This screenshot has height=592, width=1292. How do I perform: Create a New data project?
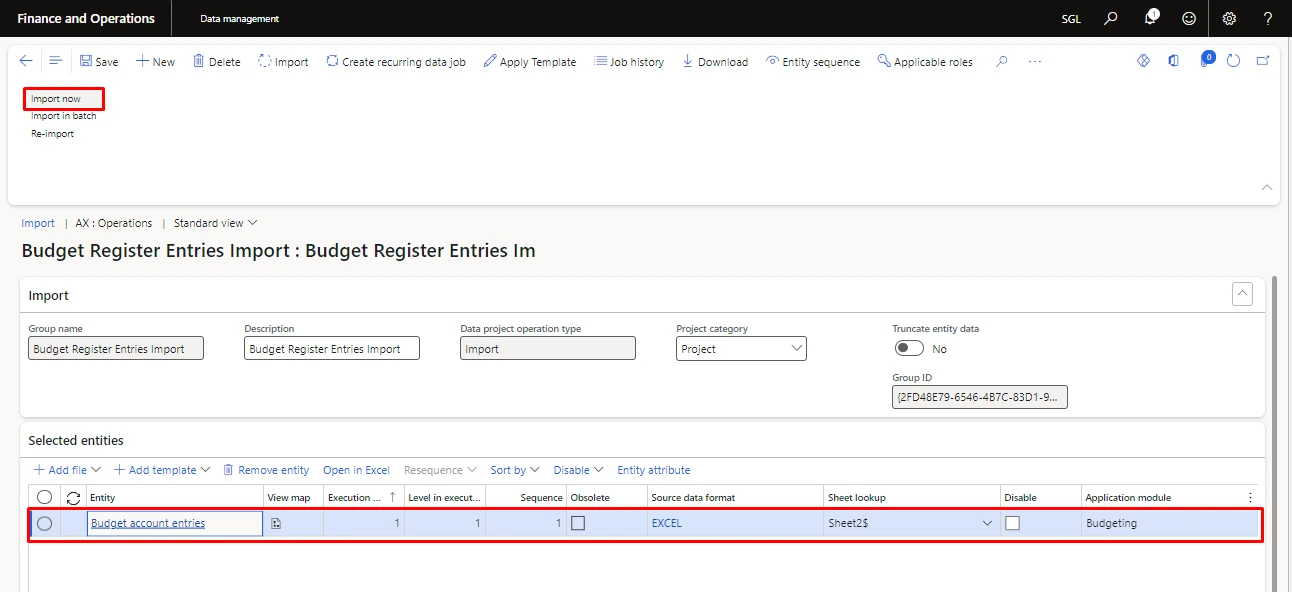(155, 61)
